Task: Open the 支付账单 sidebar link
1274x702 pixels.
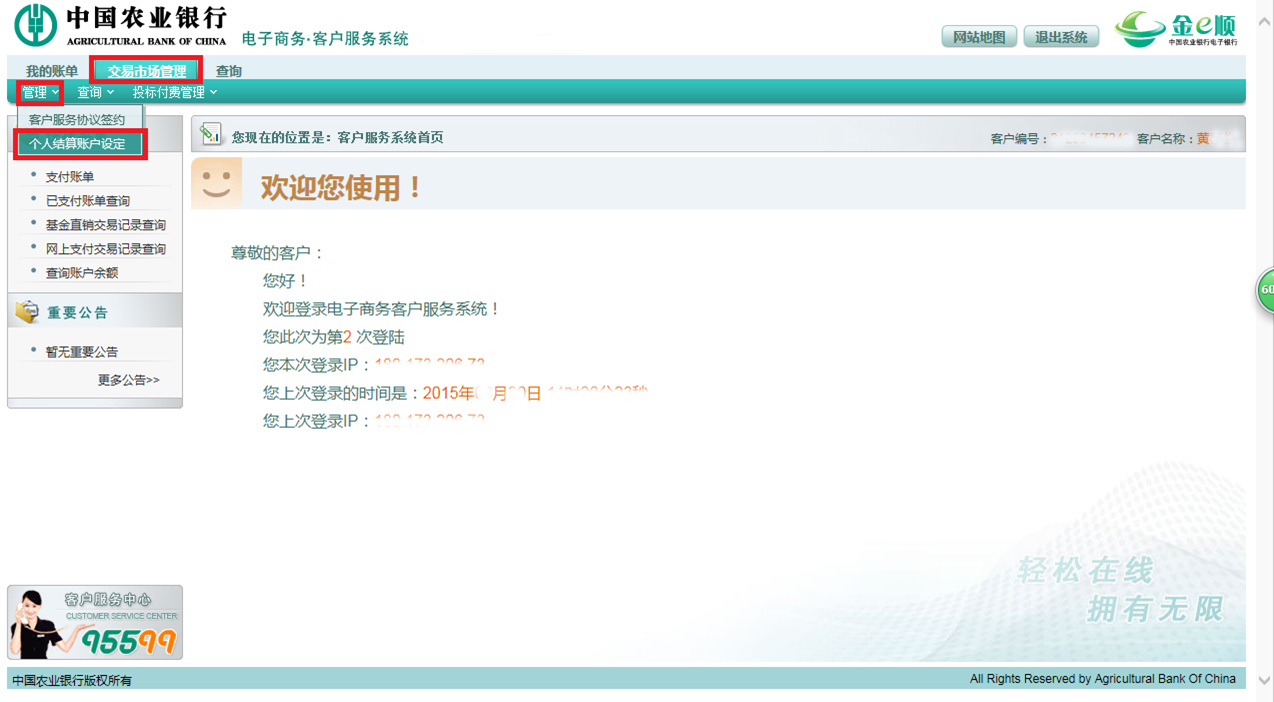Action: (x=70, y=177)
